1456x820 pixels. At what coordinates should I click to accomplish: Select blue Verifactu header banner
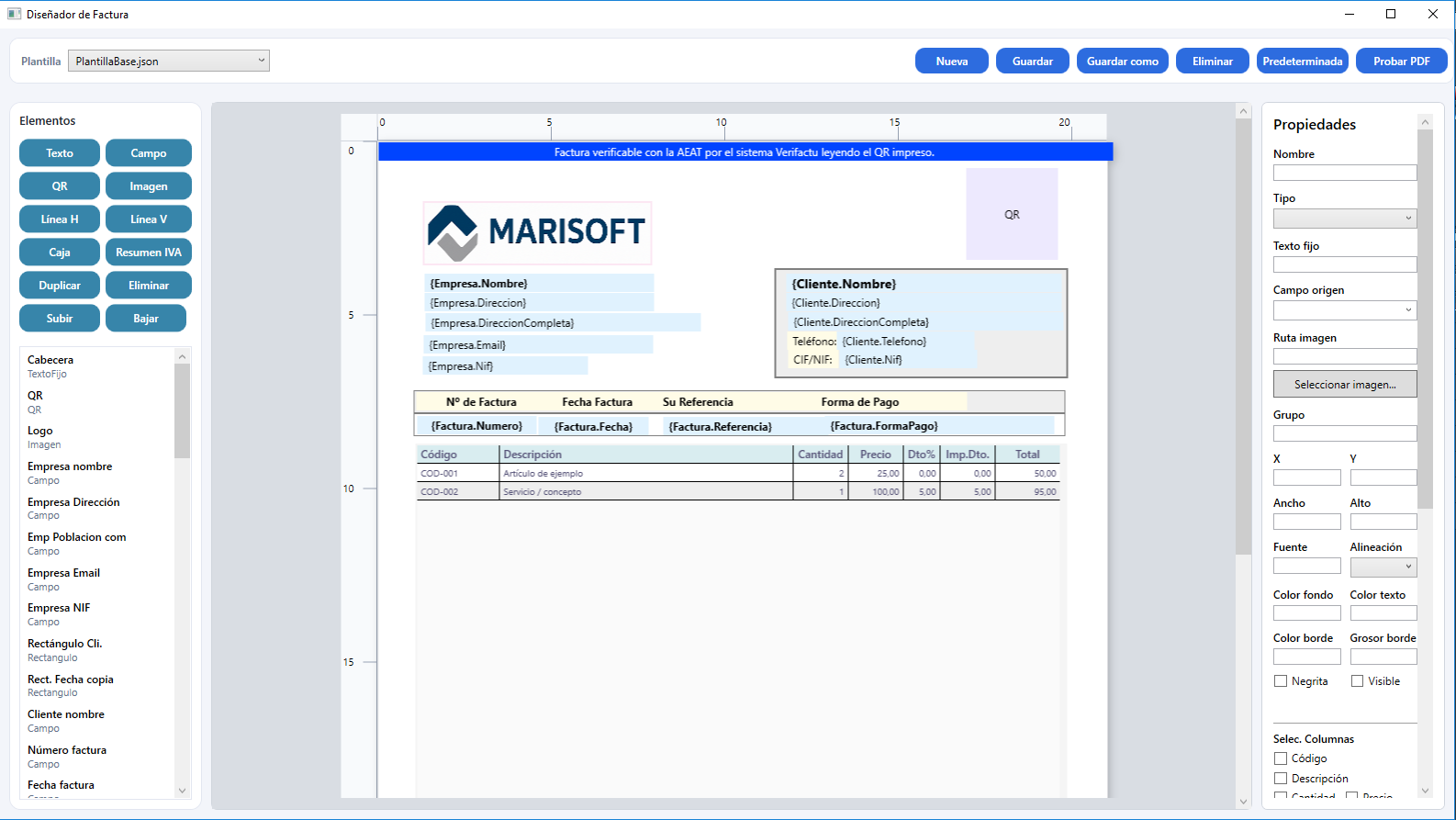745,152
